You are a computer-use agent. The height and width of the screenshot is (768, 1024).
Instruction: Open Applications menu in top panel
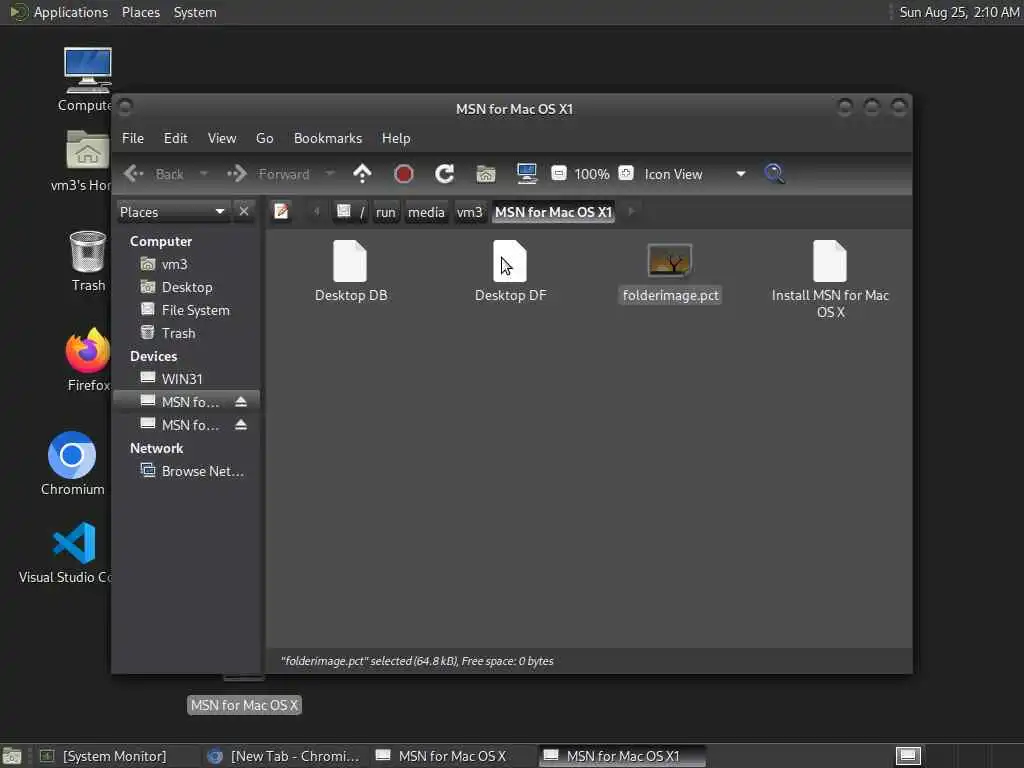point(60,12)
